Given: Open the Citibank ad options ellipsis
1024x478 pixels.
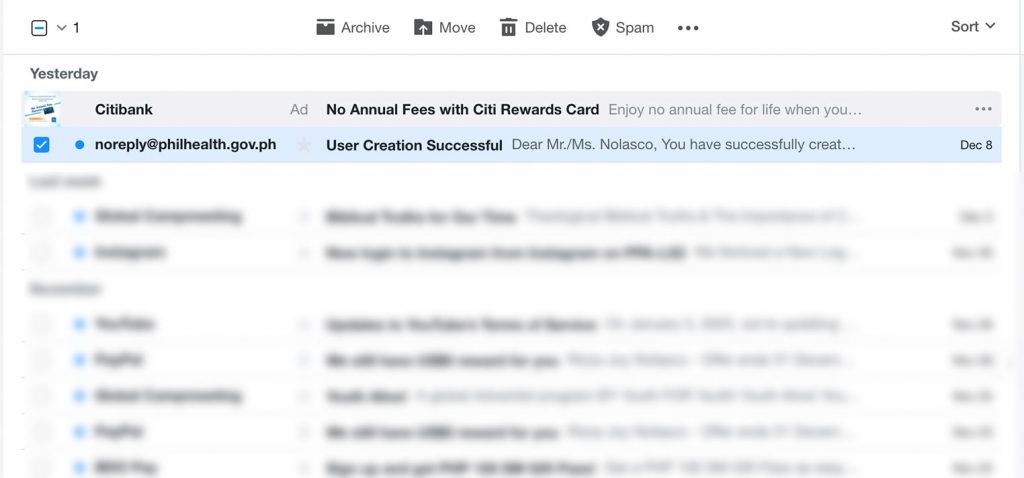Looking at the screenshot, I should click(984, 109).
